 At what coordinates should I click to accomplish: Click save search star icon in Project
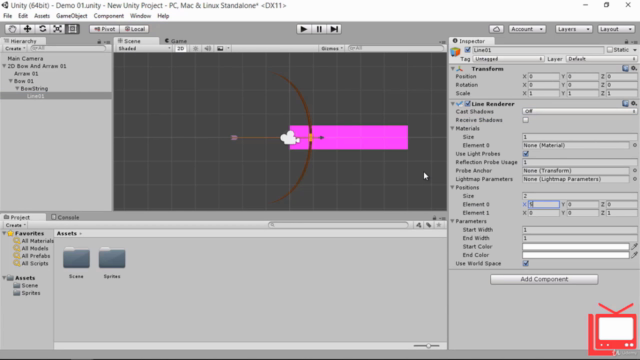click(439, 225)
